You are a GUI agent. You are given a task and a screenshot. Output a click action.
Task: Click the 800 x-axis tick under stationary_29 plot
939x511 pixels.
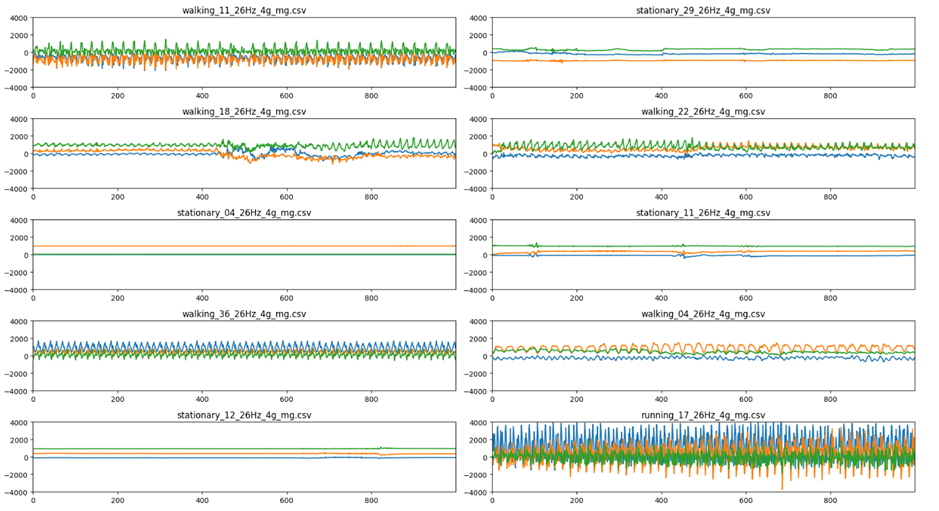[830, 96]
